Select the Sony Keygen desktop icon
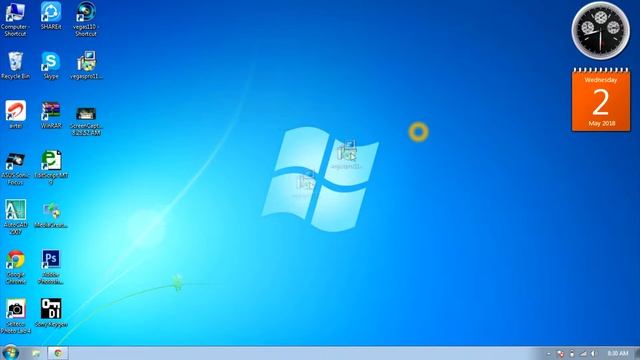 click(51, 313)
